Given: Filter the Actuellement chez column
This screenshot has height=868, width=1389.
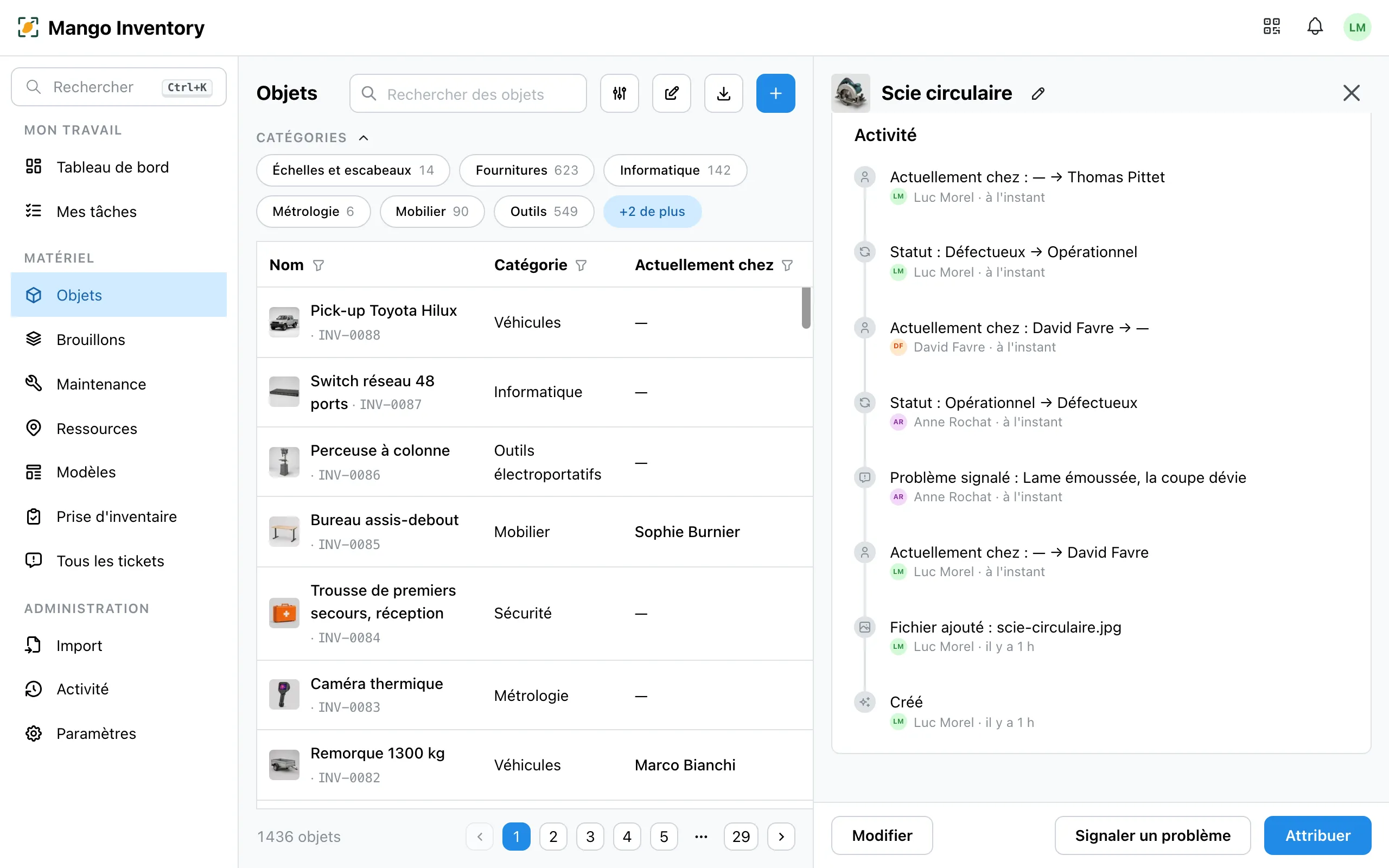Looking at the screenshot, I should click(x=787, y=265).
